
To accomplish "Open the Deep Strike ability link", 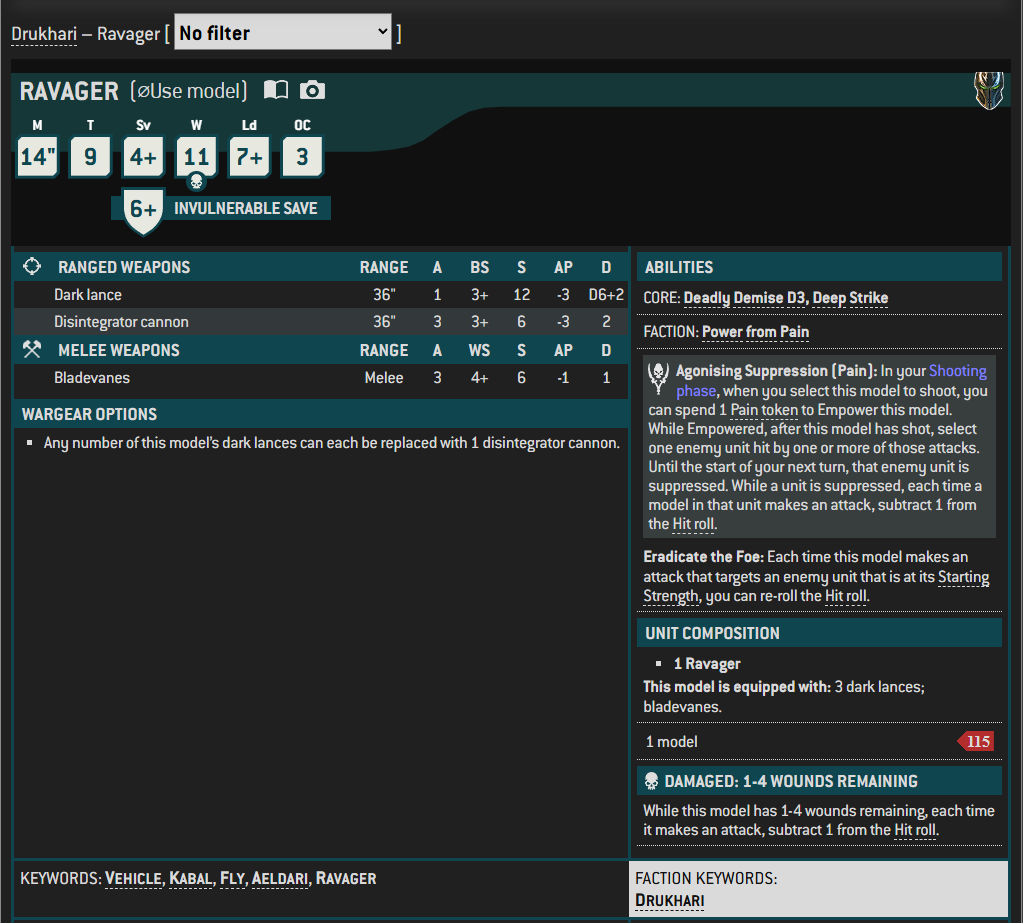I will click(850, 298).
